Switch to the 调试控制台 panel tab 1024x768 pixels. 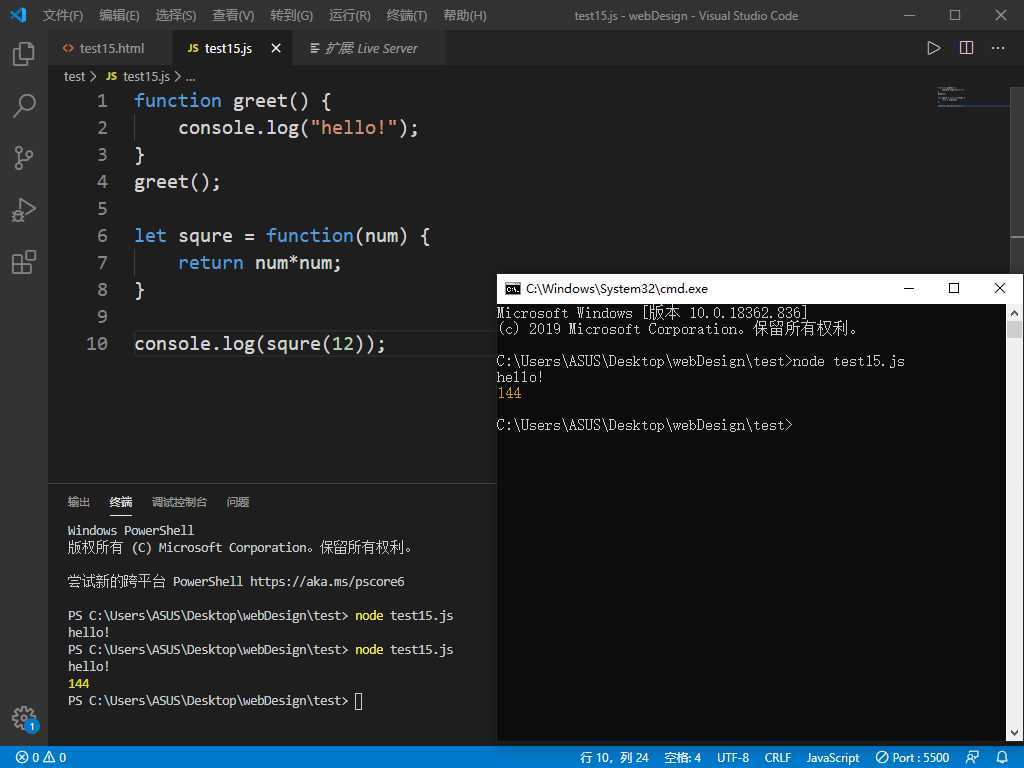[179, 502]
